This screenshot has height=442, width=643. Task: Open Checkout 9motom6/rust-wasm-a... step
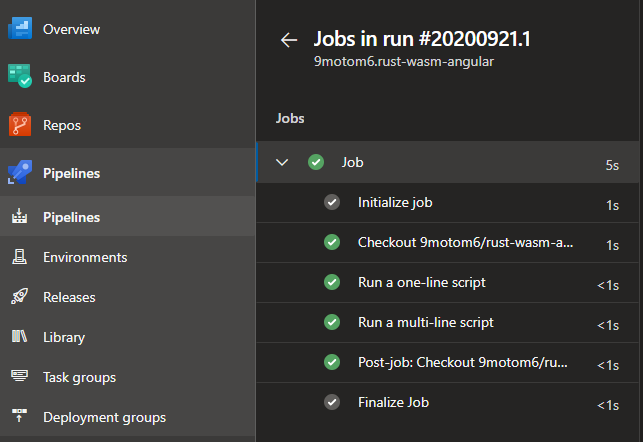tap(447, 243)
